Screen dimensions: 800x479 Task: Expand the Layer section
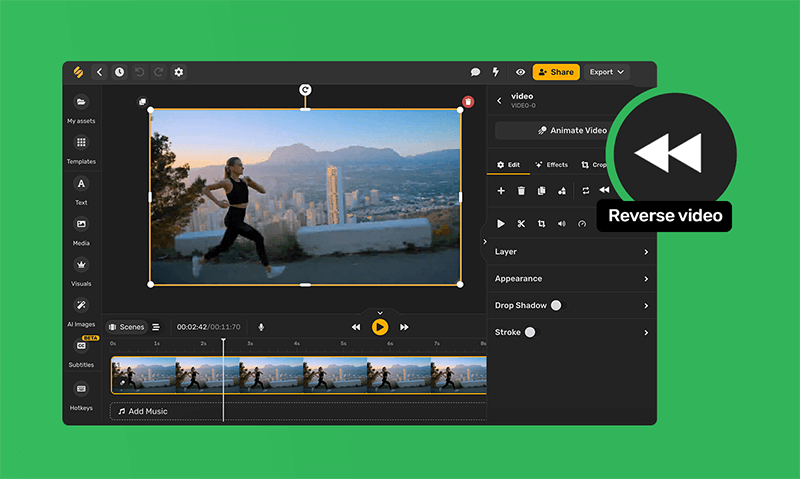pyautogui.click(x=572, y=252)
